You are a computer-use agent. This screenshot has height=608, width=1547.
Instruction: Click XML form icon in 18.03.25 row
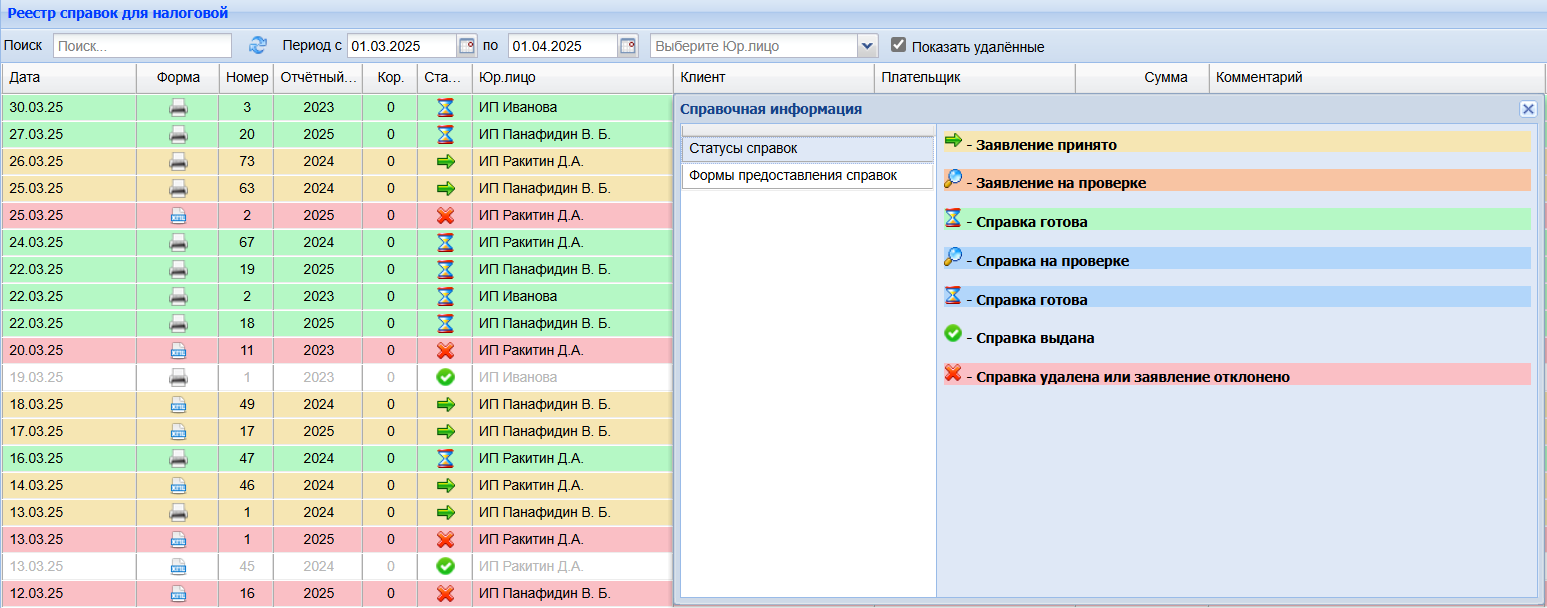point(178,404)
